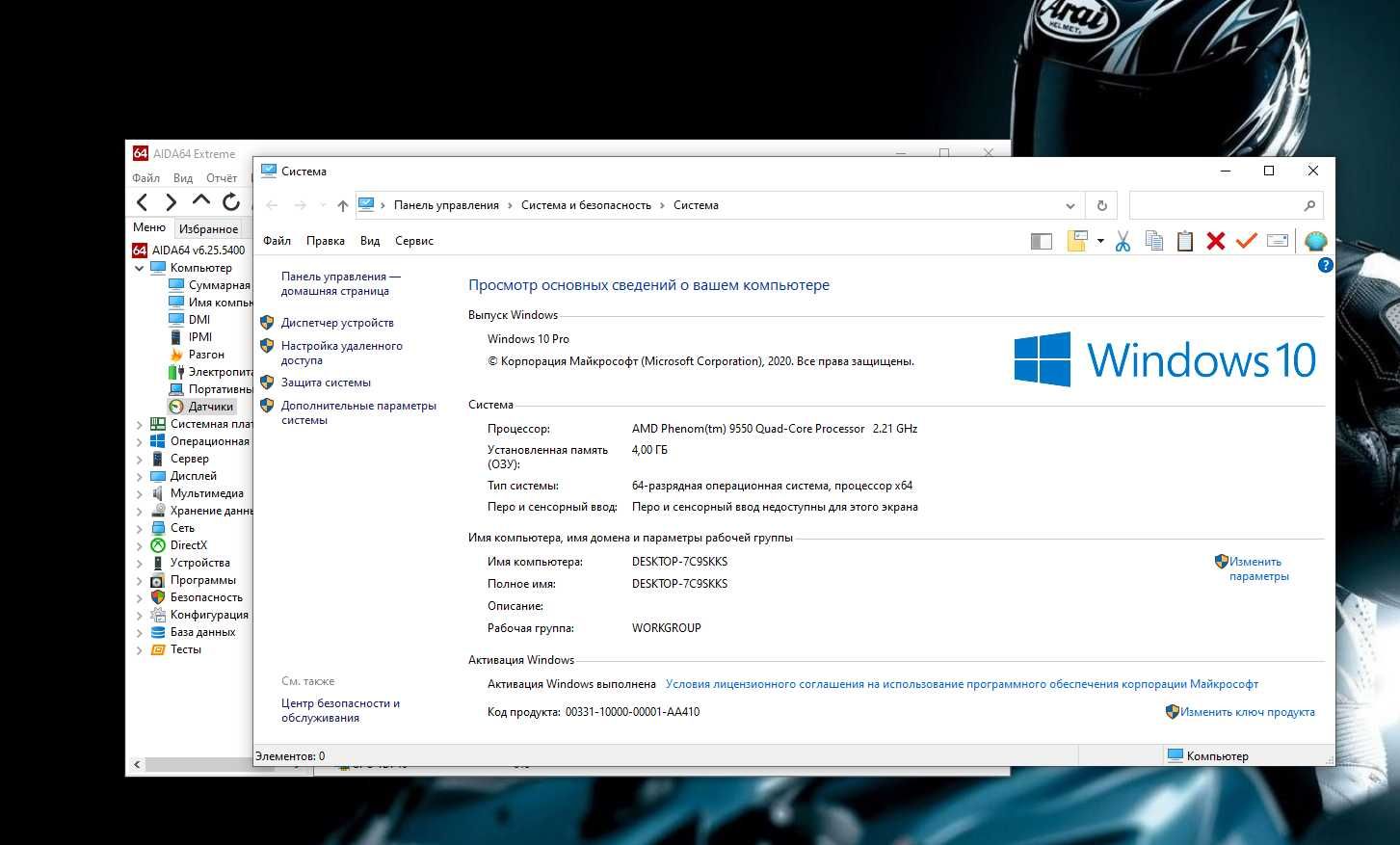Go to Панель управления — домашняя страница
Viewport: 1400px width, 845px height.
[x=340, y=283]
